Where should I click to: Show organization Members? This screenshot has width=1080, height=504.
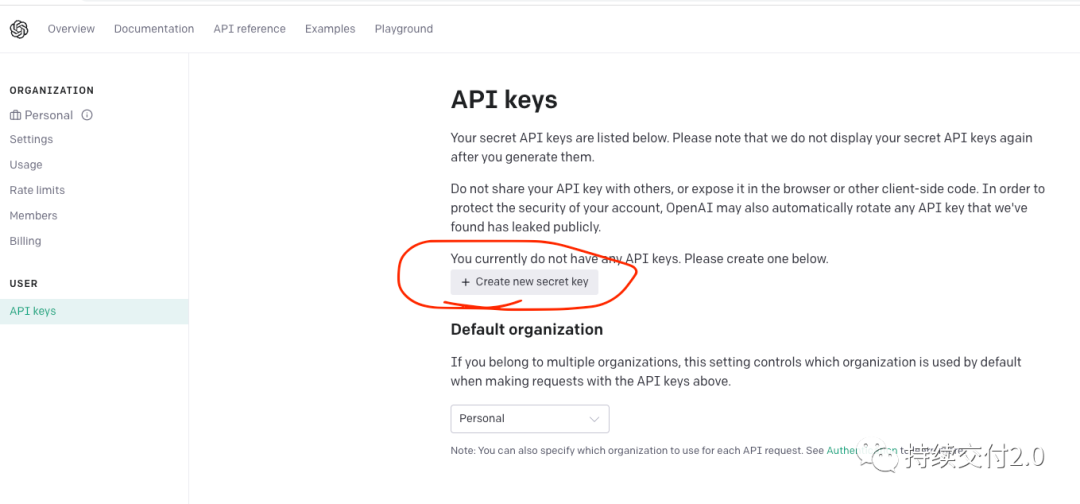[x=33, y=216]
